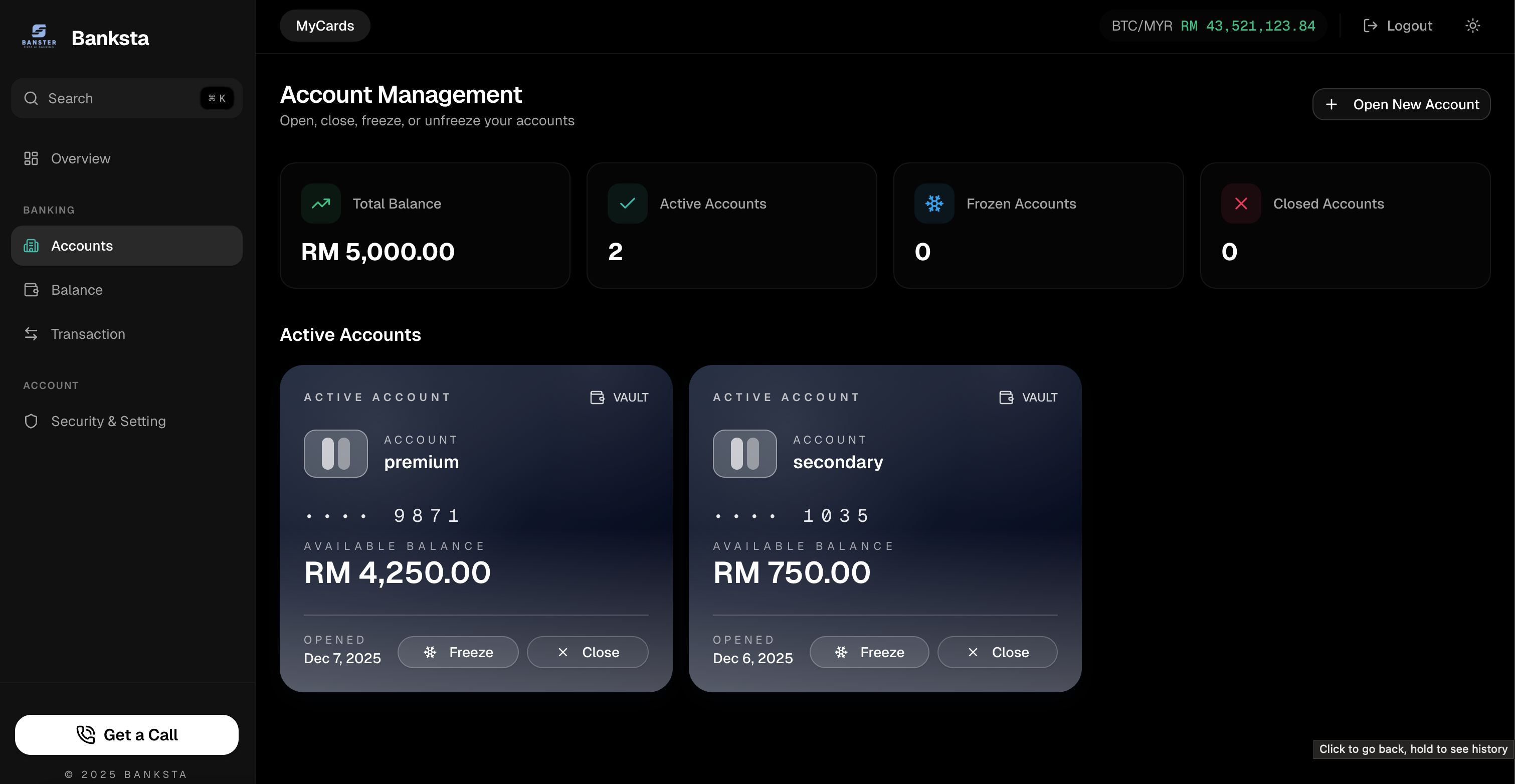Image resolution: width=1515 pixels, height=784 pixels.
Task: Open the Overview sidebar page
Action: click(x=80, y=159)
